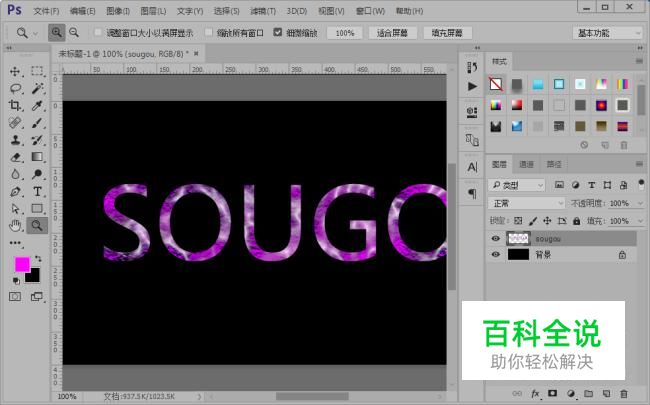Toggle Quick Mask mode

click(15, 296)
